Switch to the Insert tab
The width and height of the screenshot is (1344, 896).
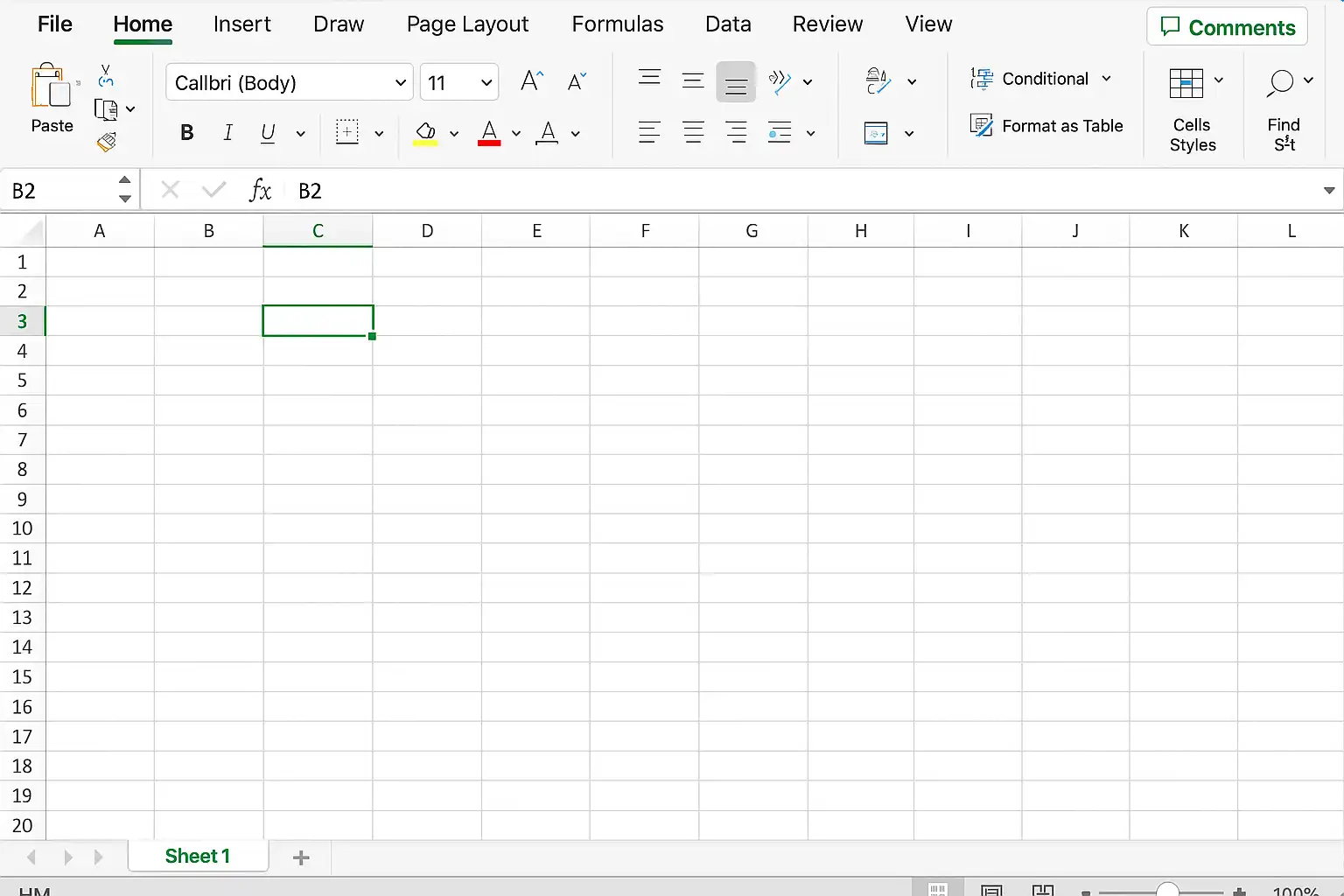(241, 24)
